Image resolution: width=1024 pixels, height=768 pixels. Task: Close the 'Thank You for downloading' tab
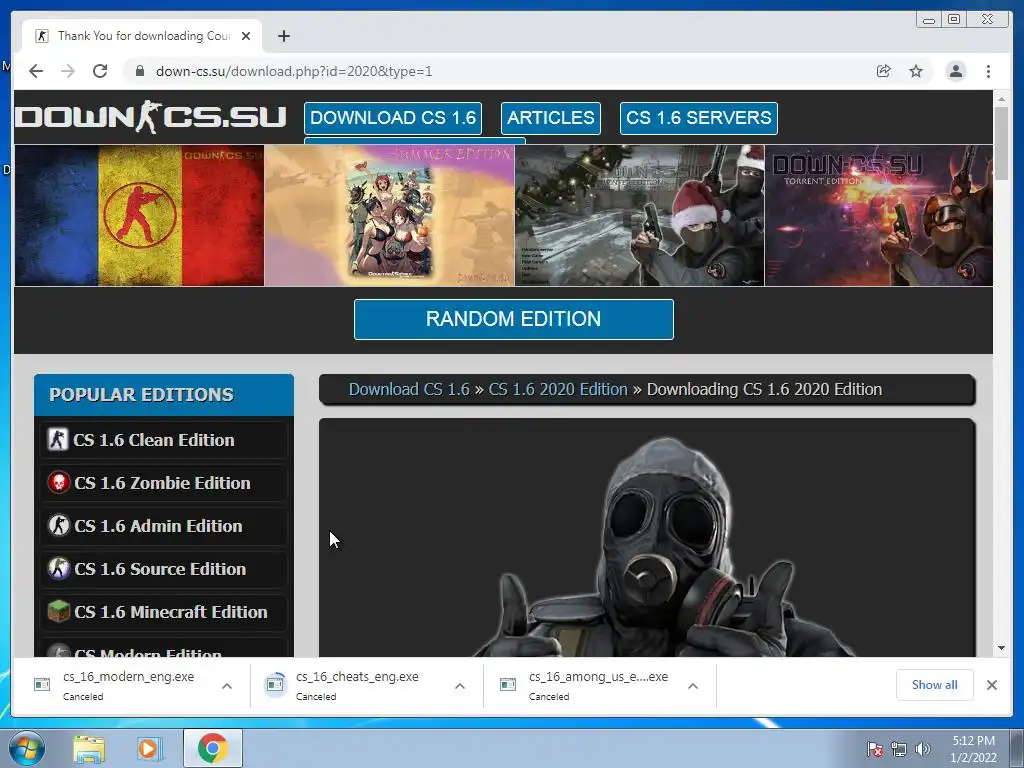(246, 36)
